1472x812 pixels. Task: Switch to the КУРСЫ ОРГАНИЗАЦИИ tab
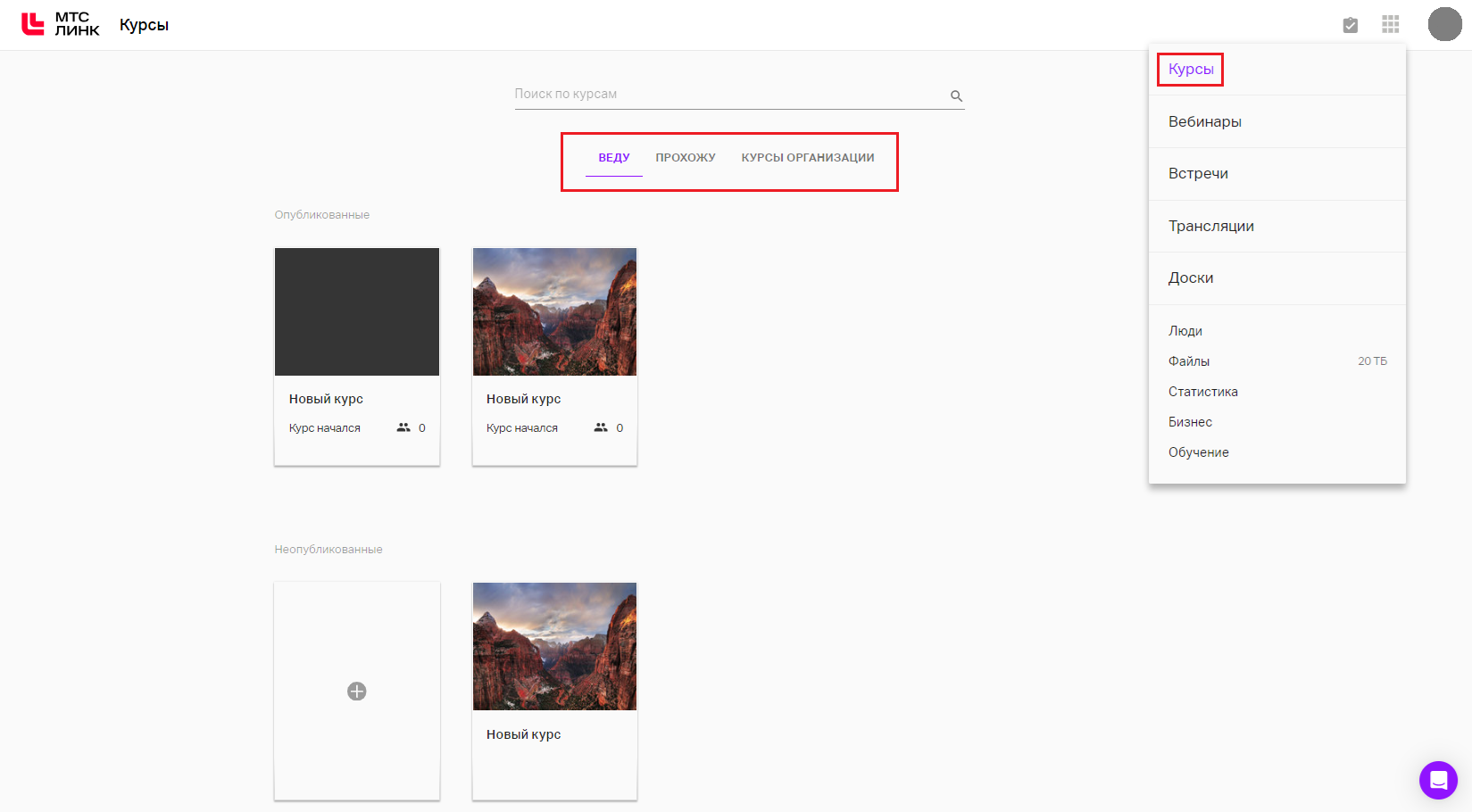pos(808,158)
